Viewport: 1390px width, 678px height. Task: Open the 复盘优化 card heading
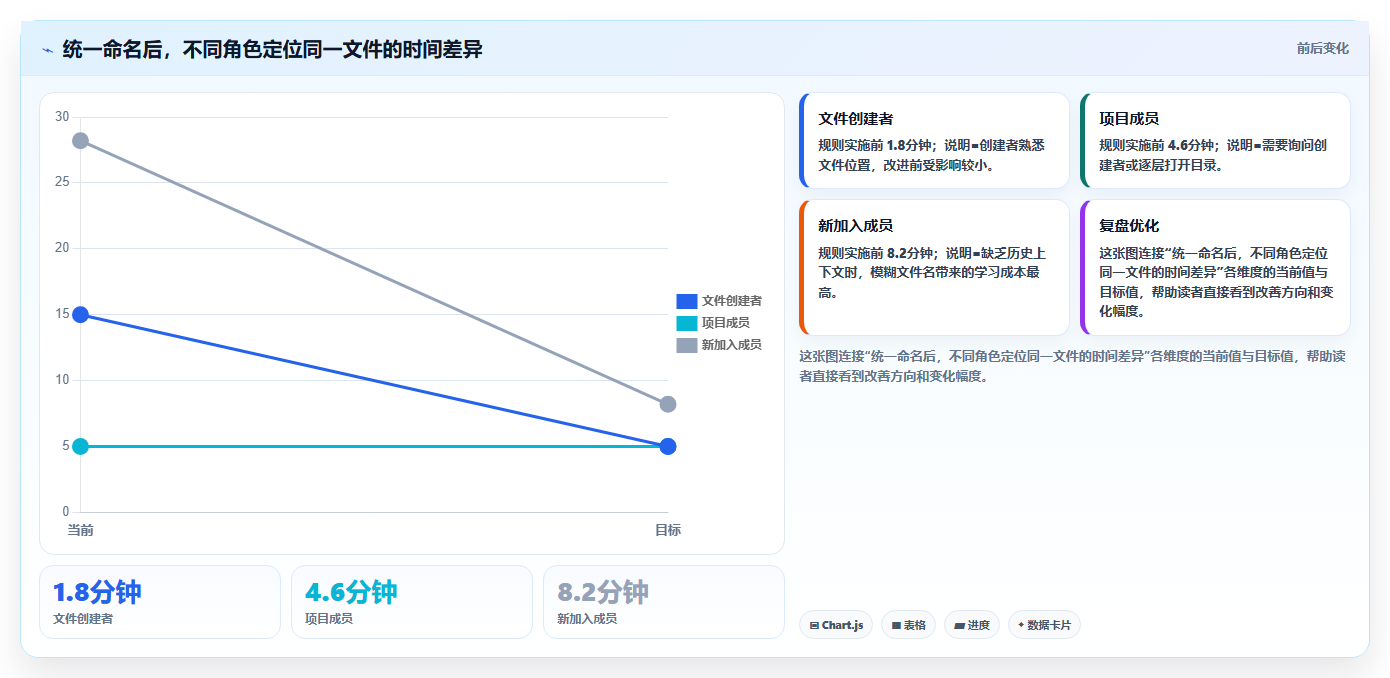tap(1129, 226)
